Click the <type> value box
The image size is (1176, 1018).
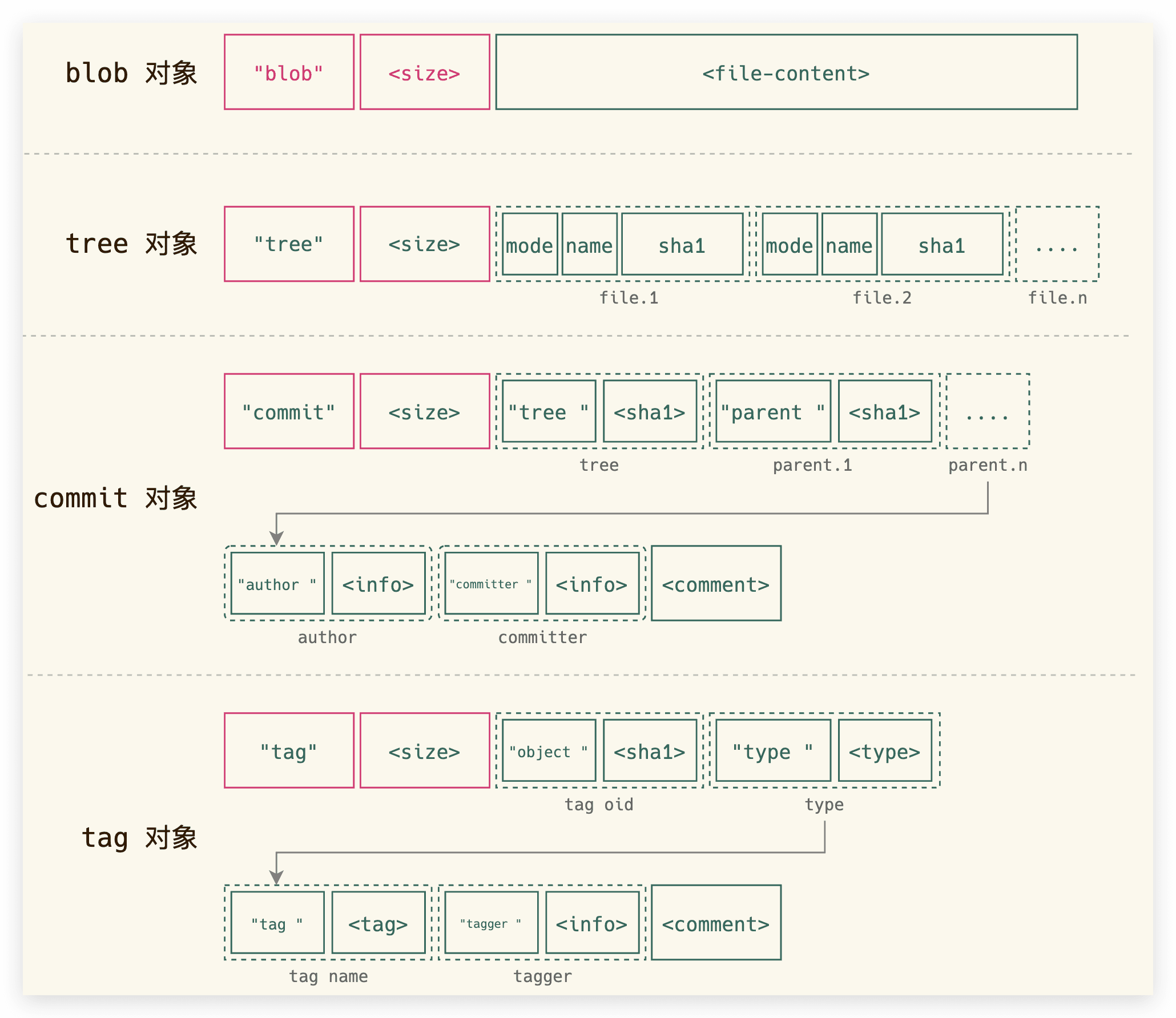coord(884,751)
